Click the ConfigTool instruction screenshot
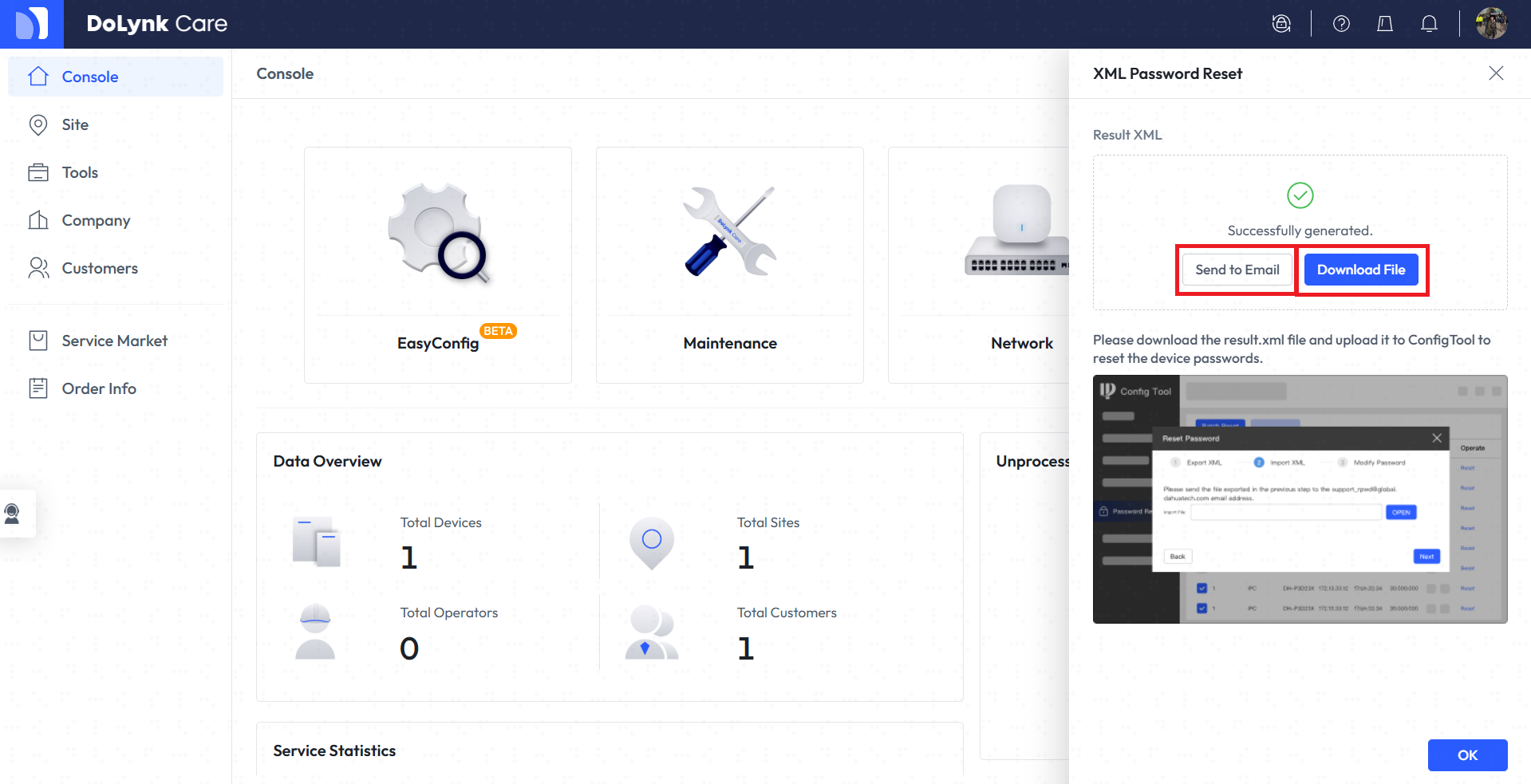1531x784 pixels. click(x=1300, y=499)
